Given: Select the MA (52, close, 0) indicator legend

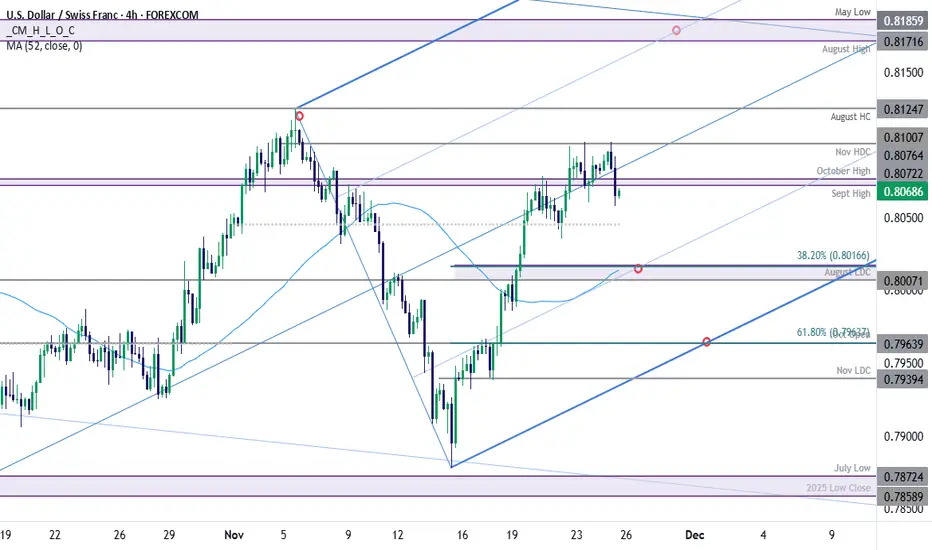Looking at the screenshot, I should 45,47.
